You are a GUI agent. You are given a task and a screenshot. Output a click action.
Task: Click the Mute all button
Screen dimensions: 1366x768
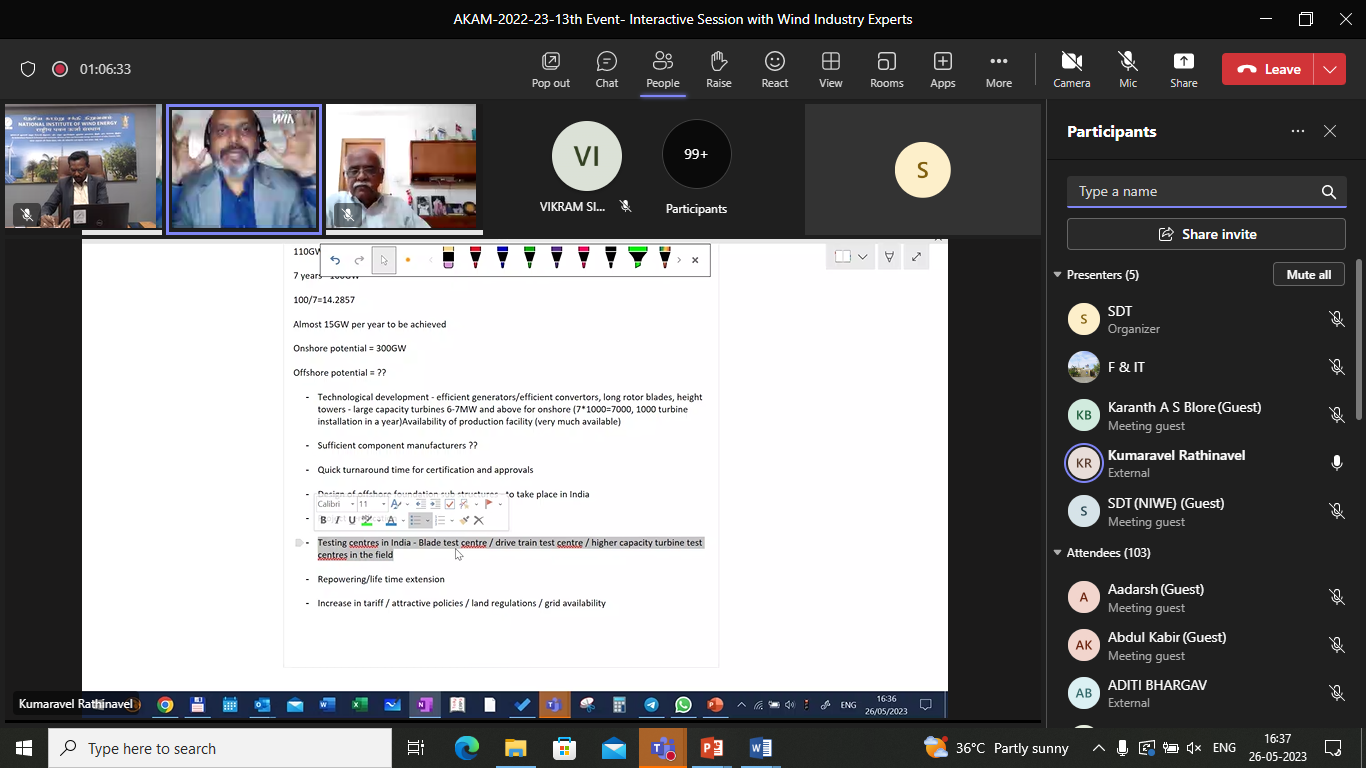click(x=1308, y=275)
